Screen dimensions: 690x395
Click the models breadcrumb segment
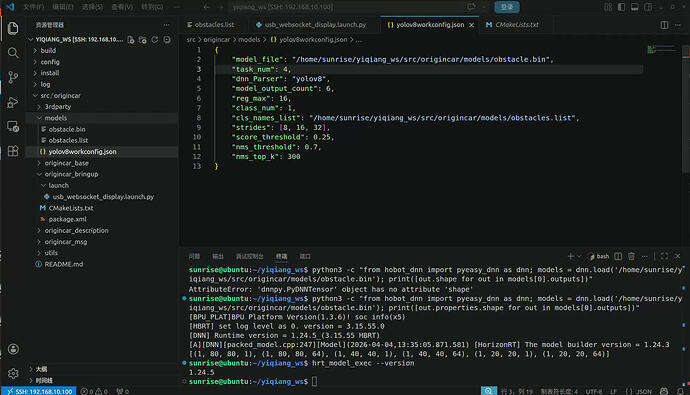(249, 40)
